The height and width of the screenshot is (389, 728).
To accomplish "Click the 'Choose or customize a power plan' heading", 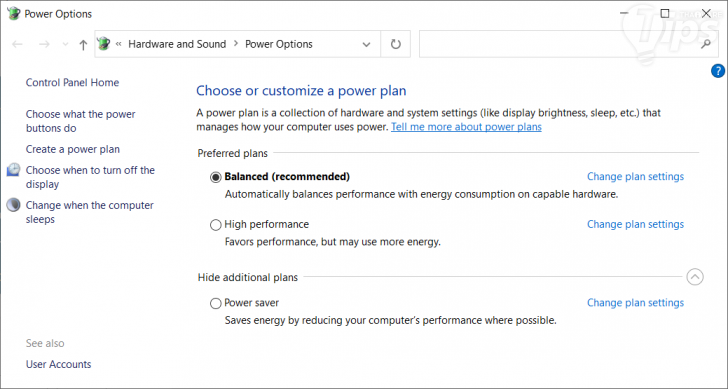I will [301, 91].
